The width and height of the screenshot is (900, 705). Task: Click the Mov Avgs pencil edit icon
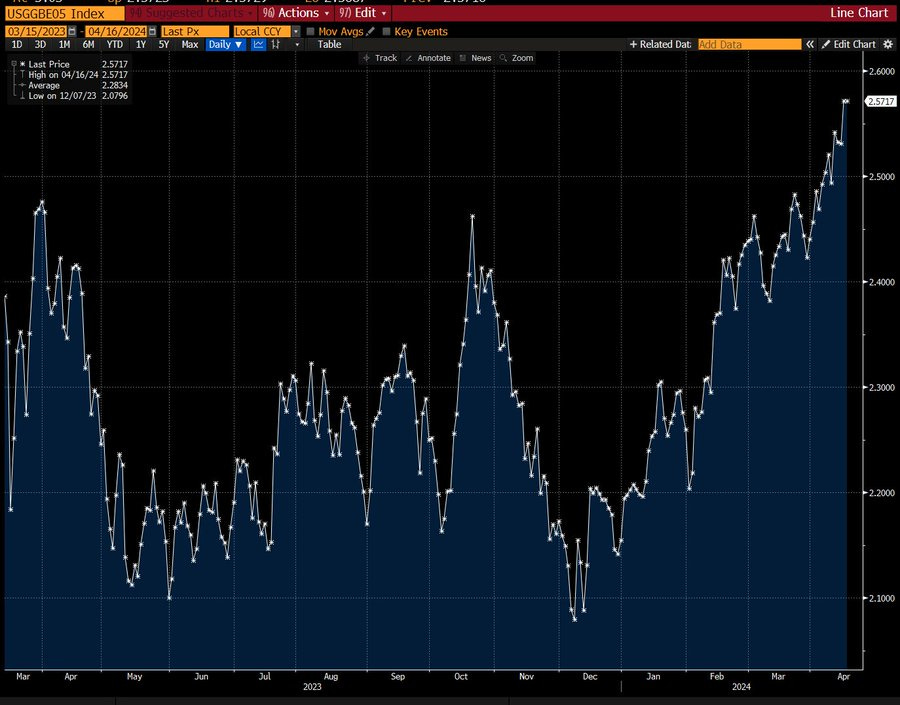click(370, 32)
